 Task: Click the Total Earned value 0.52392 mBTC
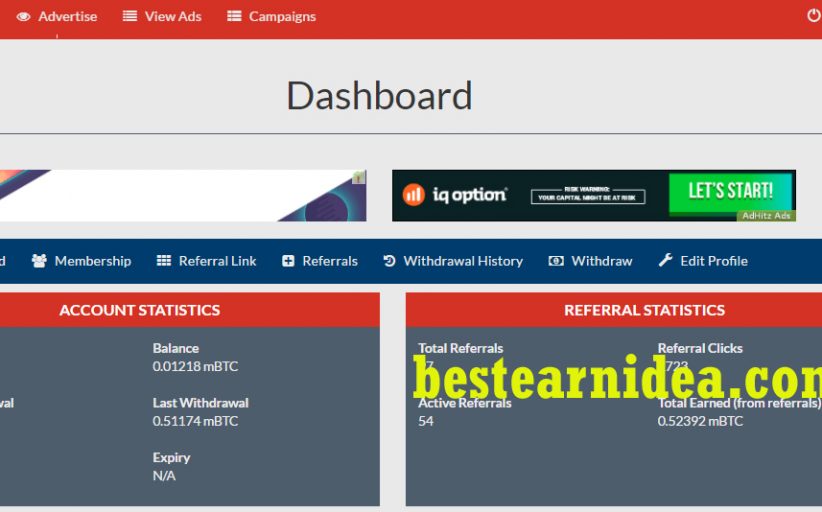tap(700, 421)
